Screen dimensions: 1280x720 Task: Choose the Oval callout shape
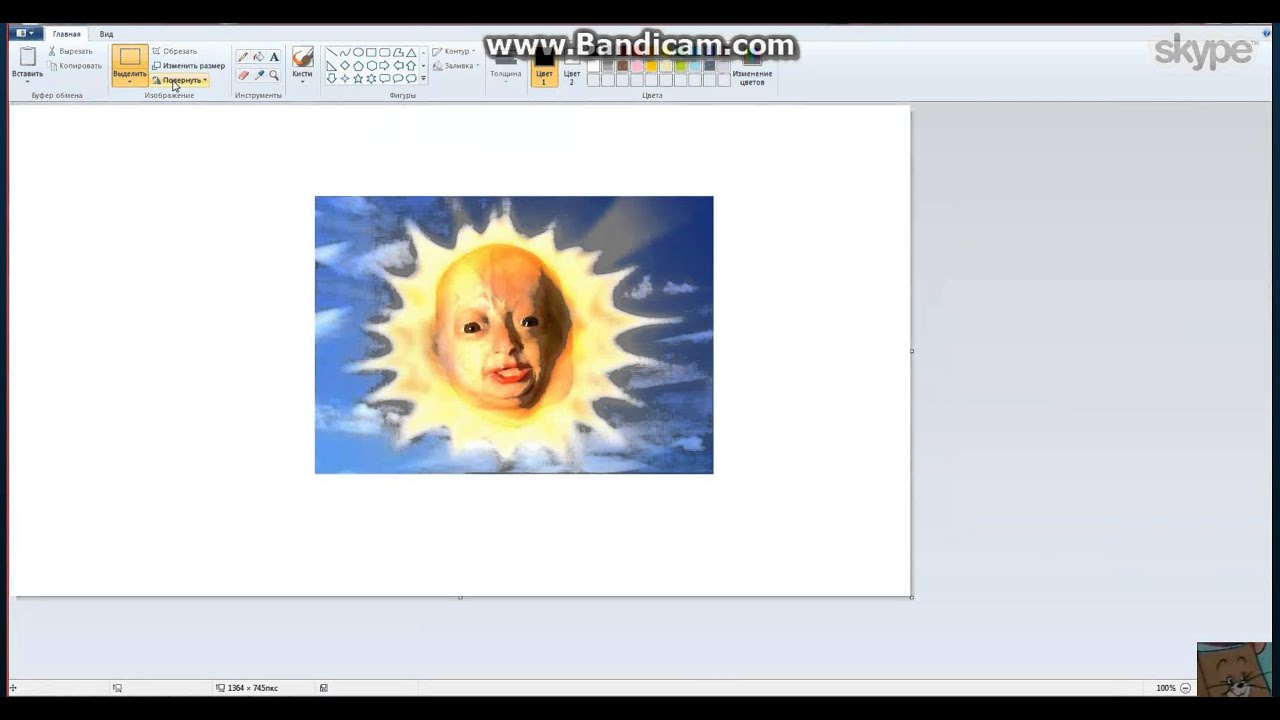[398, 79]
